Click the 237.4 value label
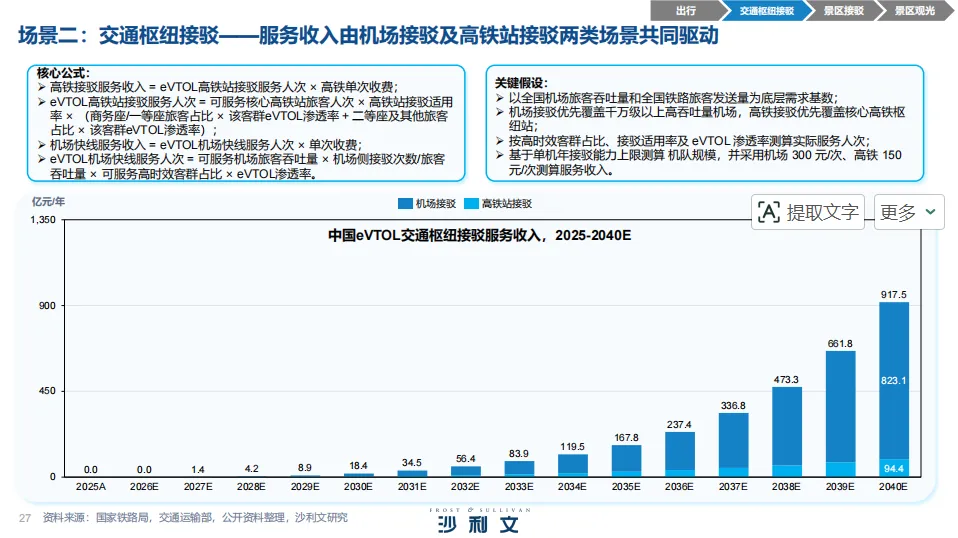 pyautogui.click(x=679, y=424)
